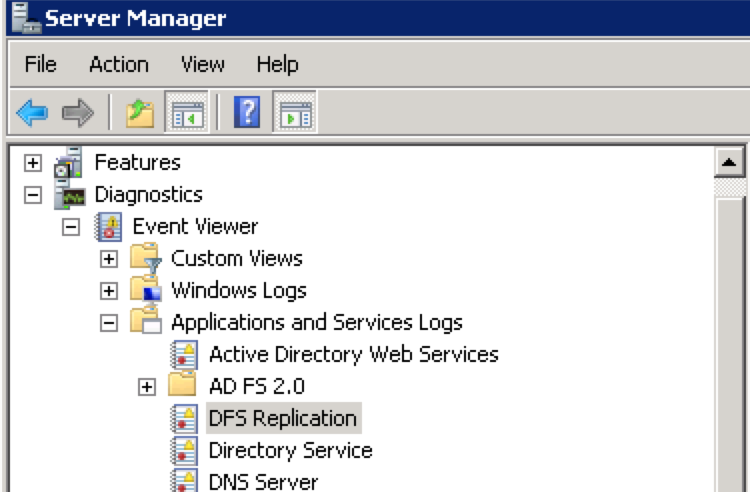
Task: Click the Features node icon
Action: point(68,163)
